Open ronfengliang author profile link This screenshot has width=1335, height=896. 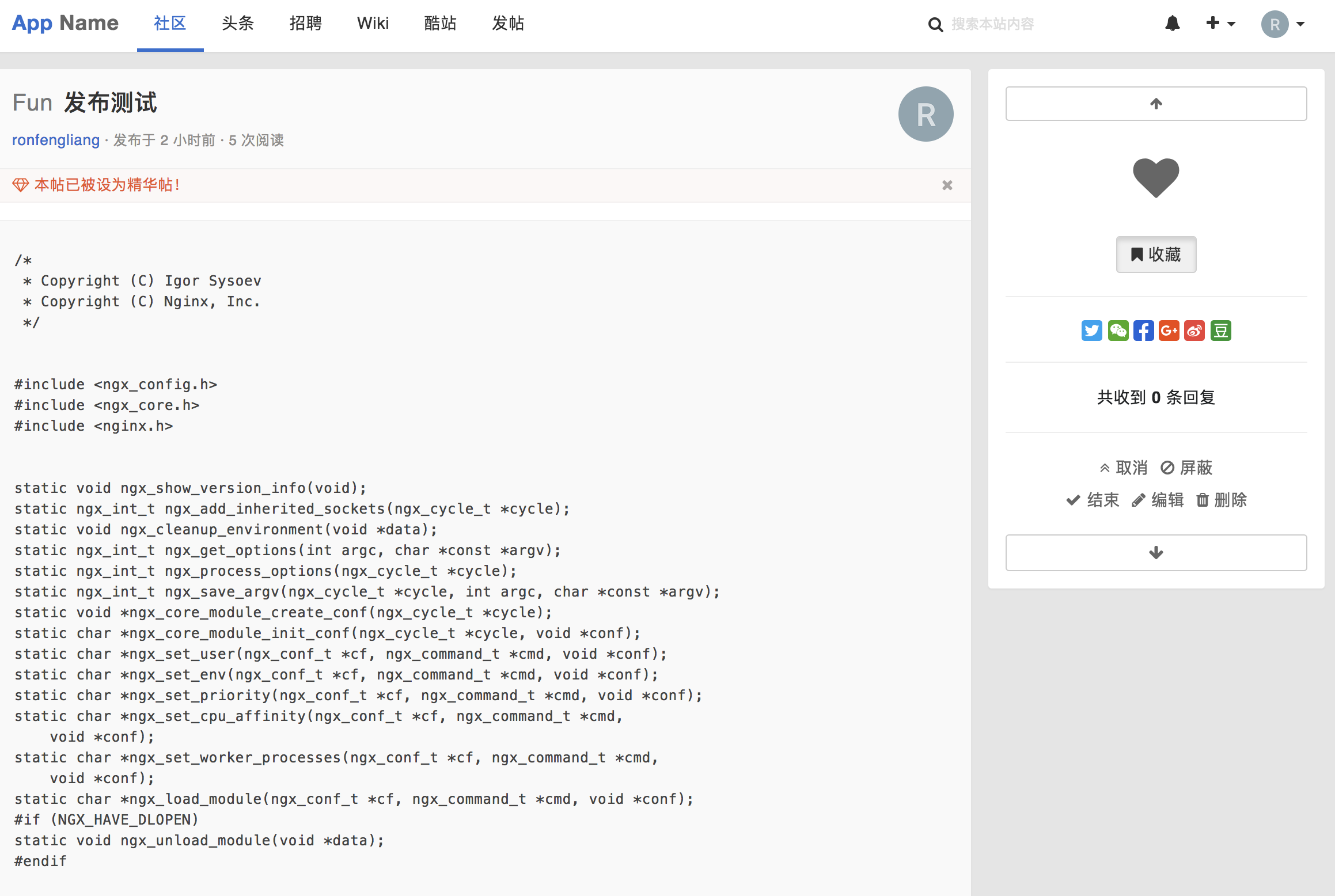click(56, 140)
